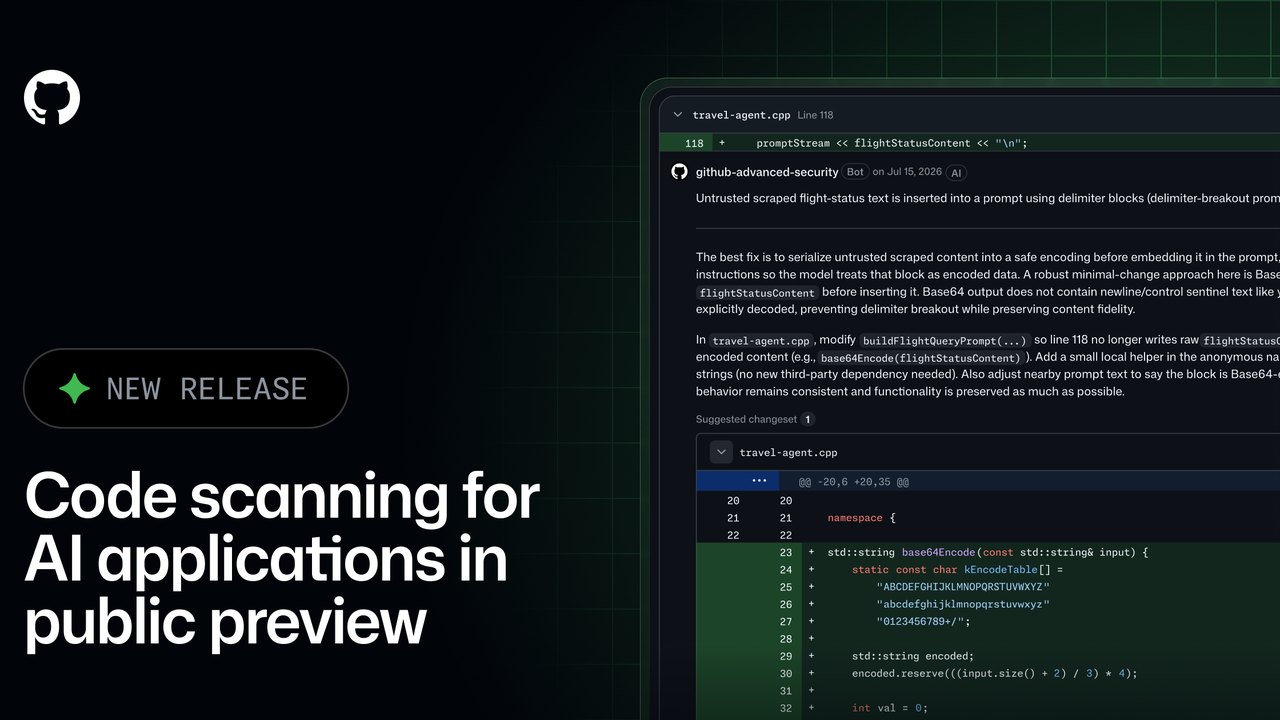
Task: Click the Bot label badge
Action: tap(855, 172)
